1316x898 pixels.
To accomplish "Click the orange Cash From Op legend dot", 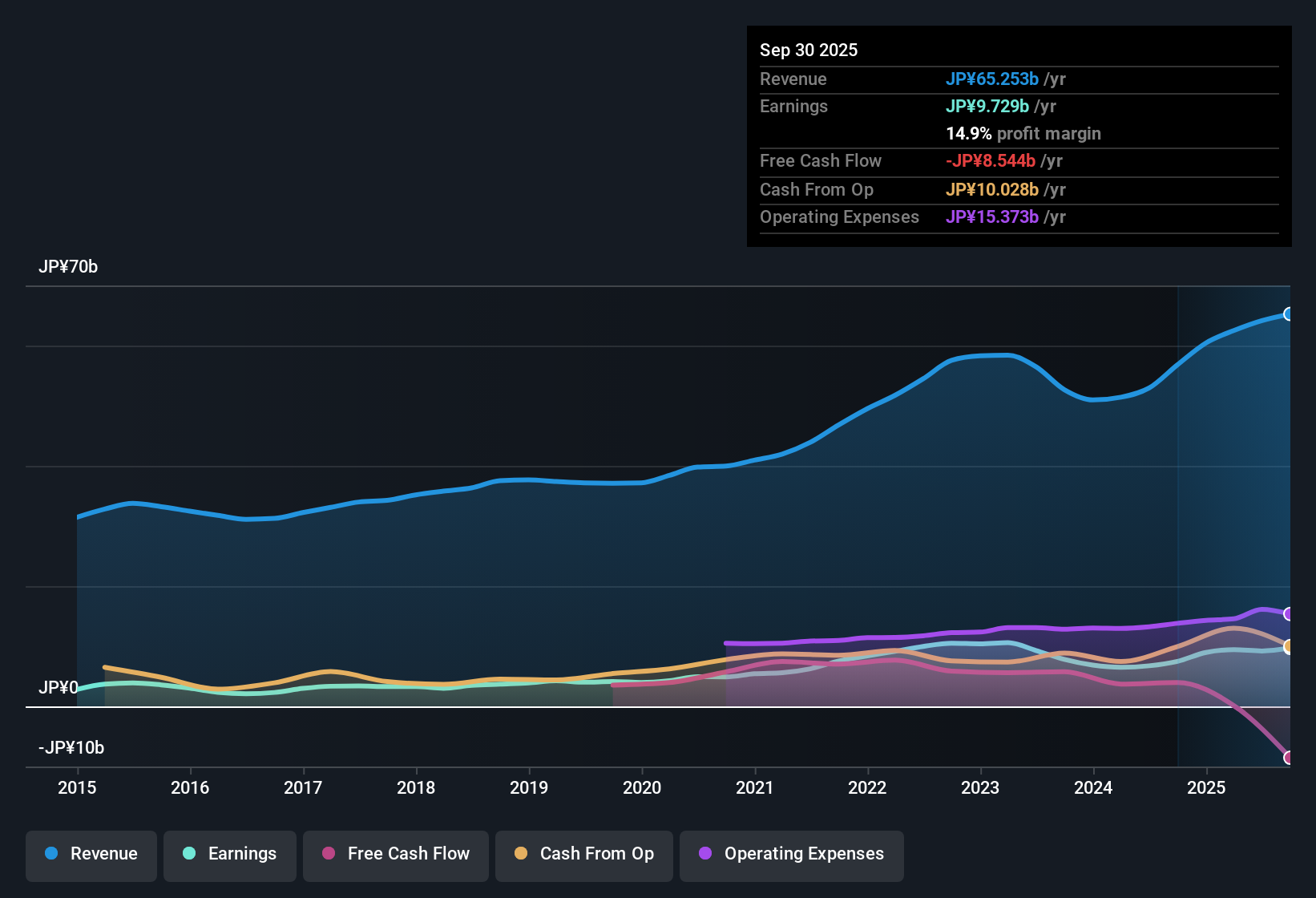I will [521, 854].
